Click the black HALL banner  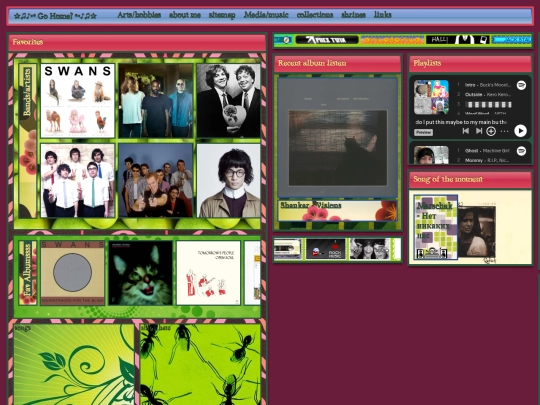(x=457, y=40)
